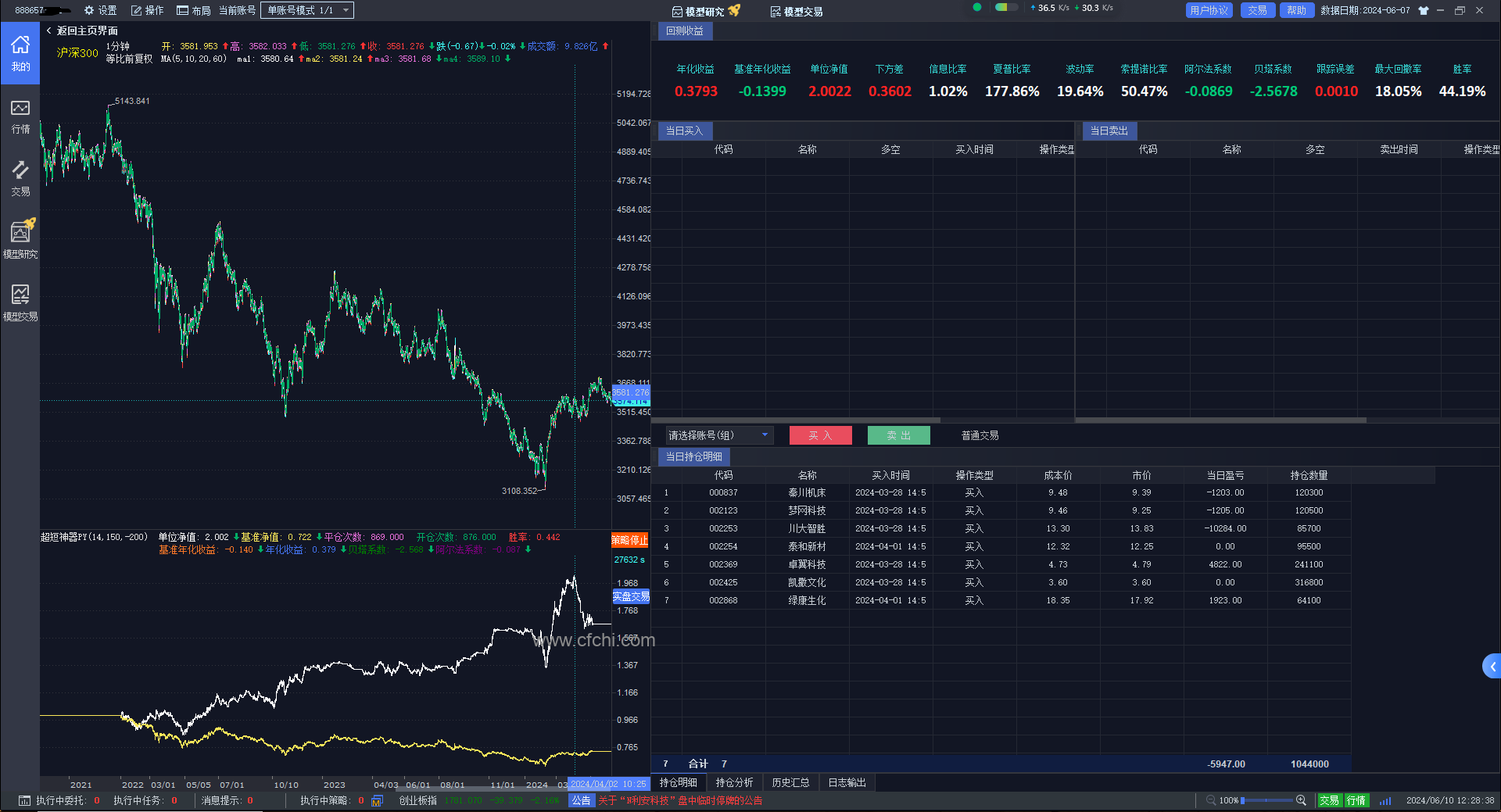Select holdings row 002123 梦网科技
Screen dimensions: 1501x812
[1001, 510]
